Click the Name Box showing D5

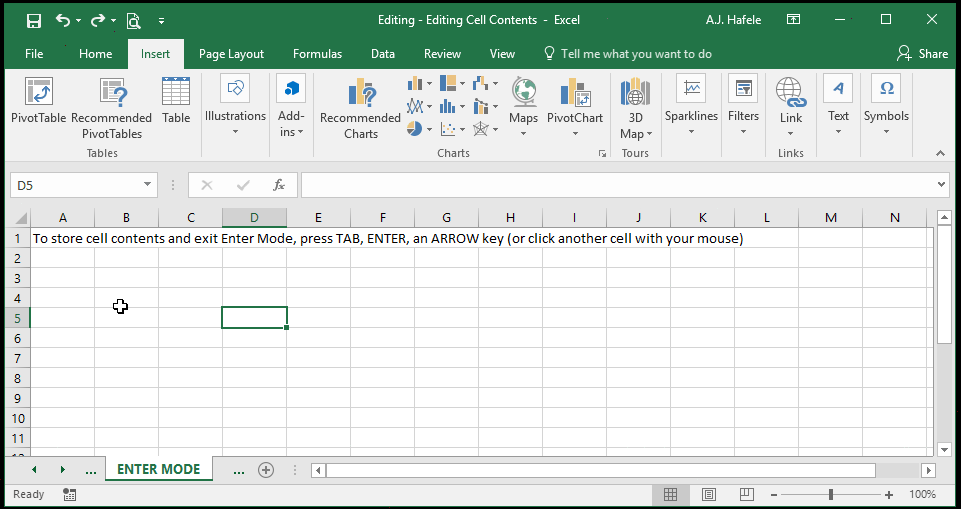tap(76, 185)
